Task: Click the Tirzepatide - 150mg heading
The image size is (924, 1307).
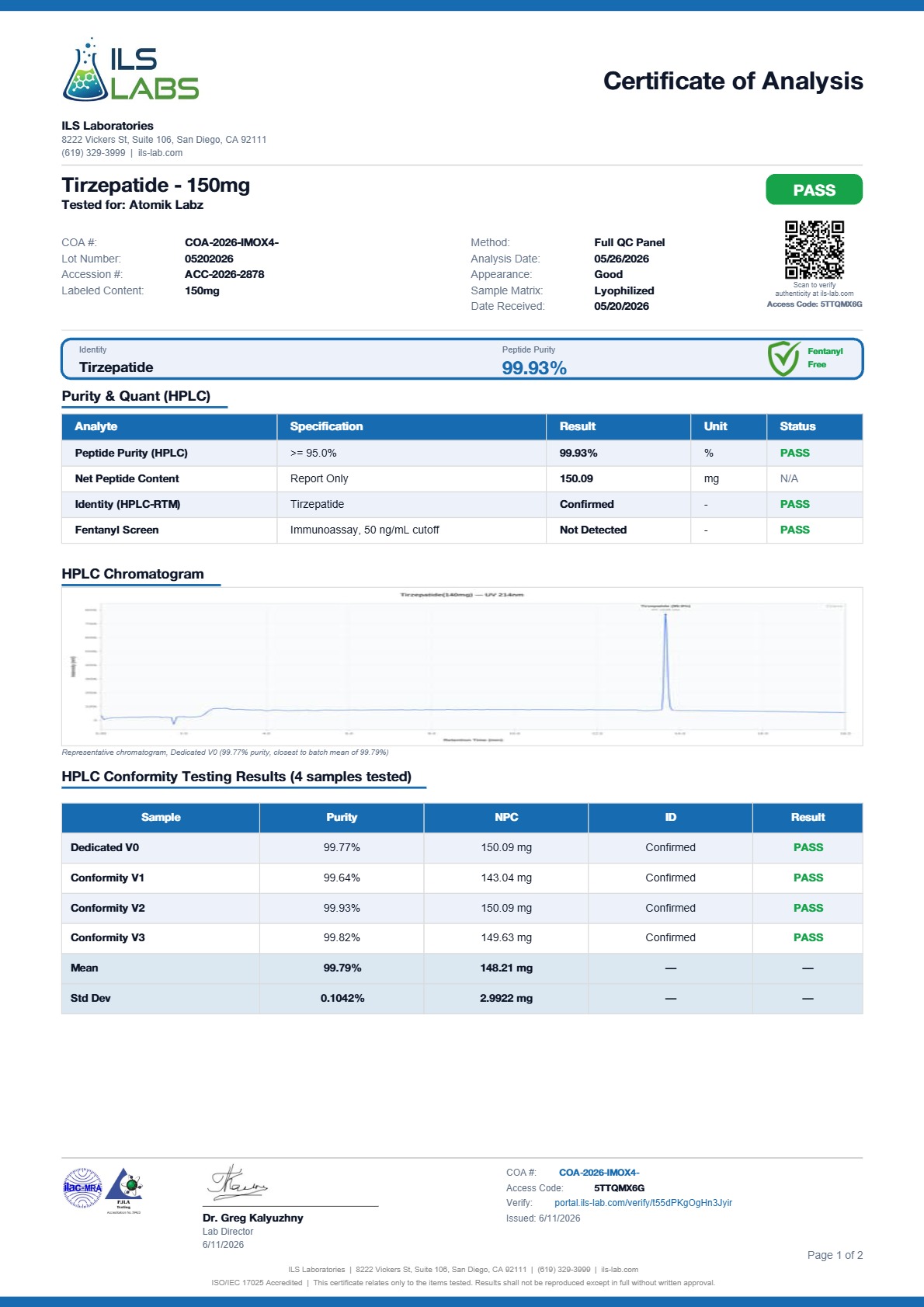Action: (156, 185)
